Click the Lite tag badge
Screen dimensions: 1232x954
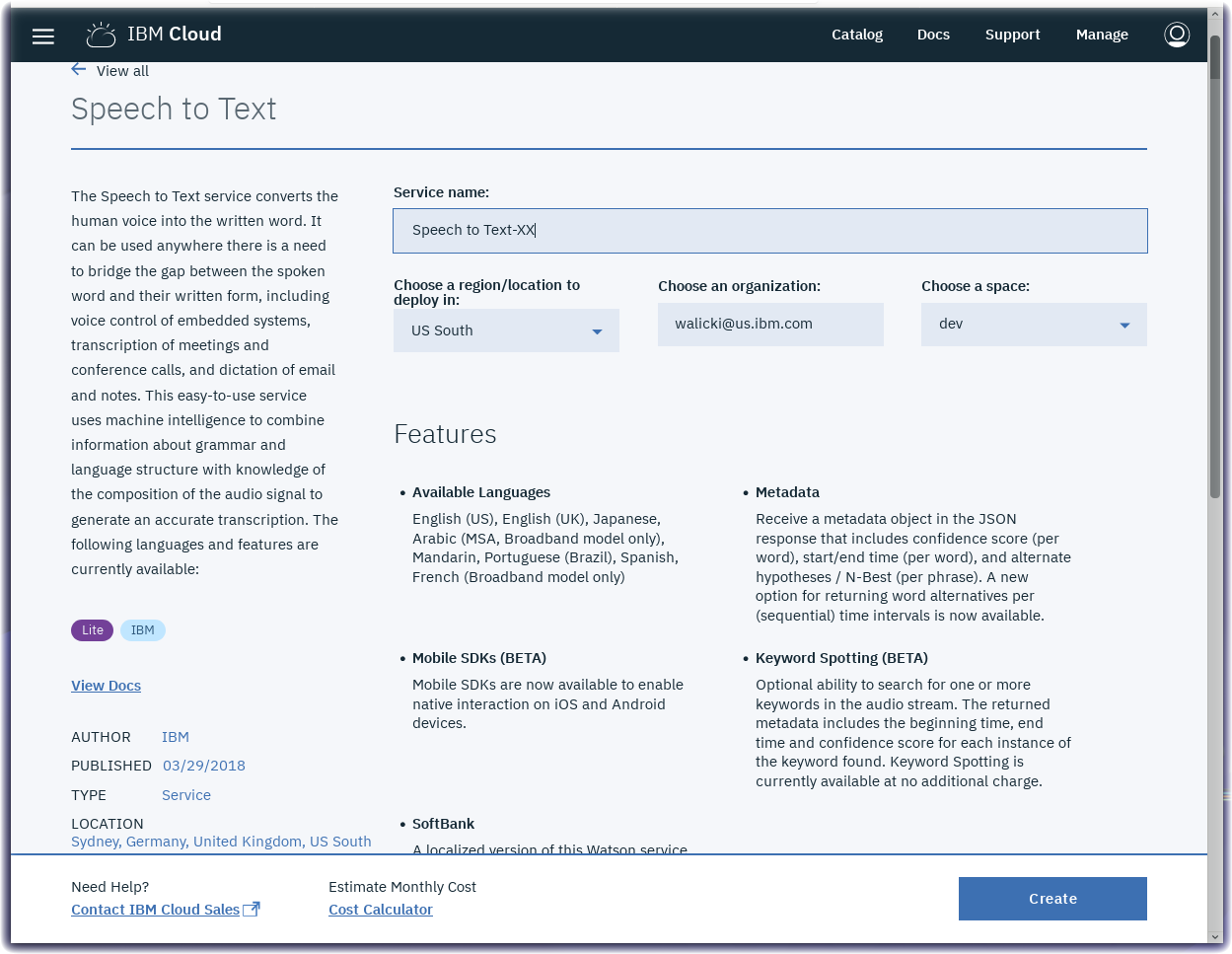[x=93, y=630]
